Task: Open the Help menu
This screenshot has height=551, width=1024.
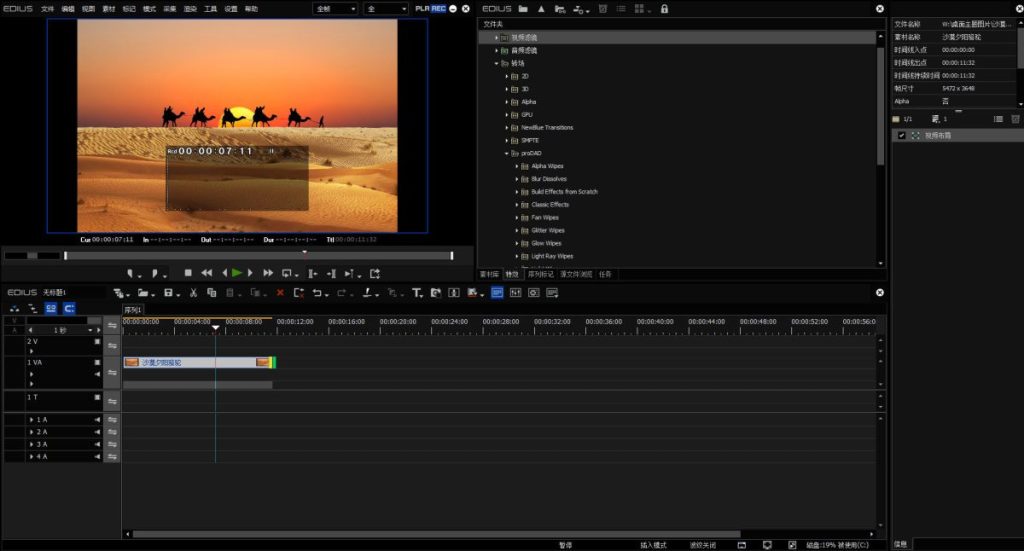Action: [251, 8]
